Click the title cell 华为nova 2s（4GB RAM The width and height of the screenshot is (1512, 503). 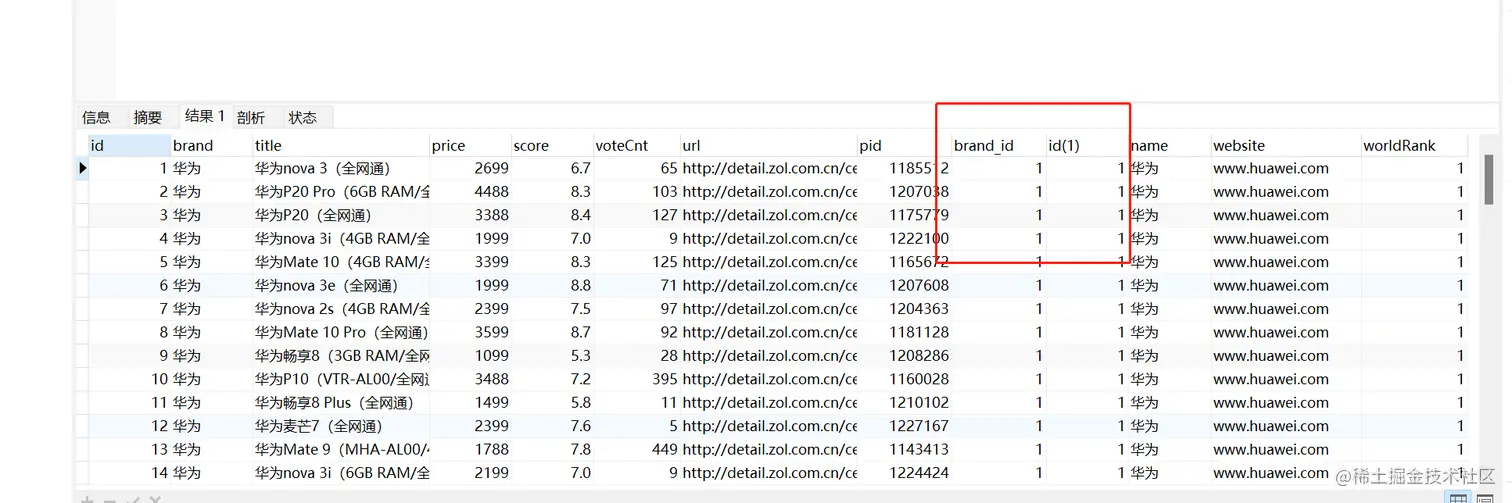click(x=341, y=309)
